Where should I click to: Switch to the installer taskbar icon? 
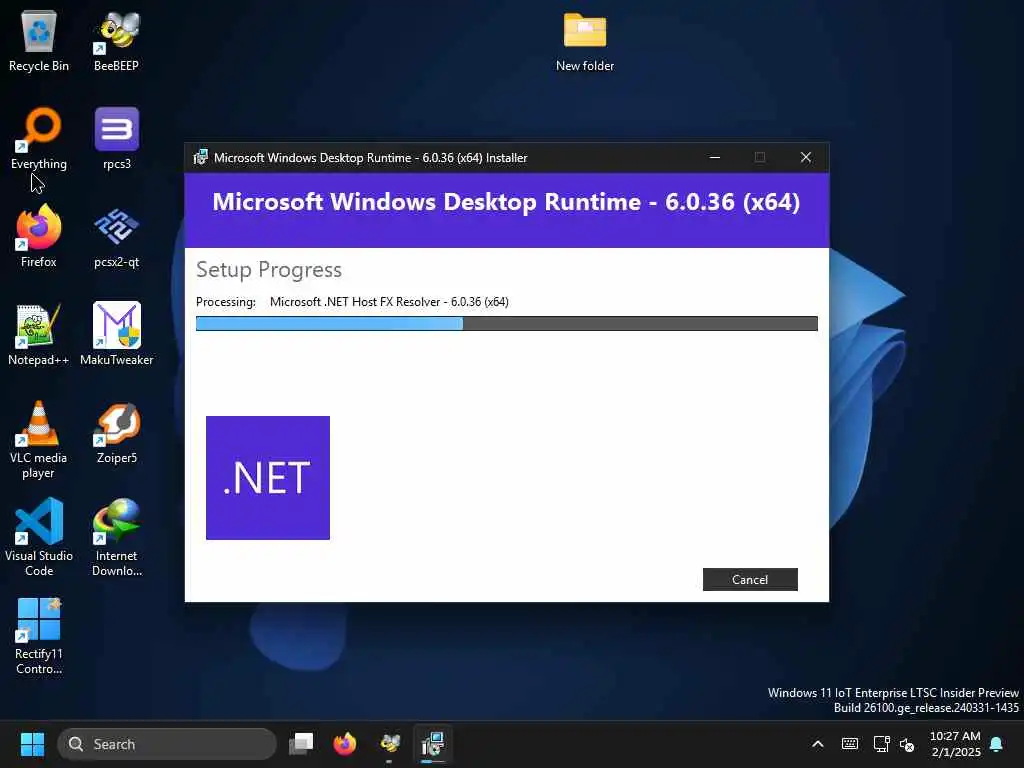[x=433, y=744]
